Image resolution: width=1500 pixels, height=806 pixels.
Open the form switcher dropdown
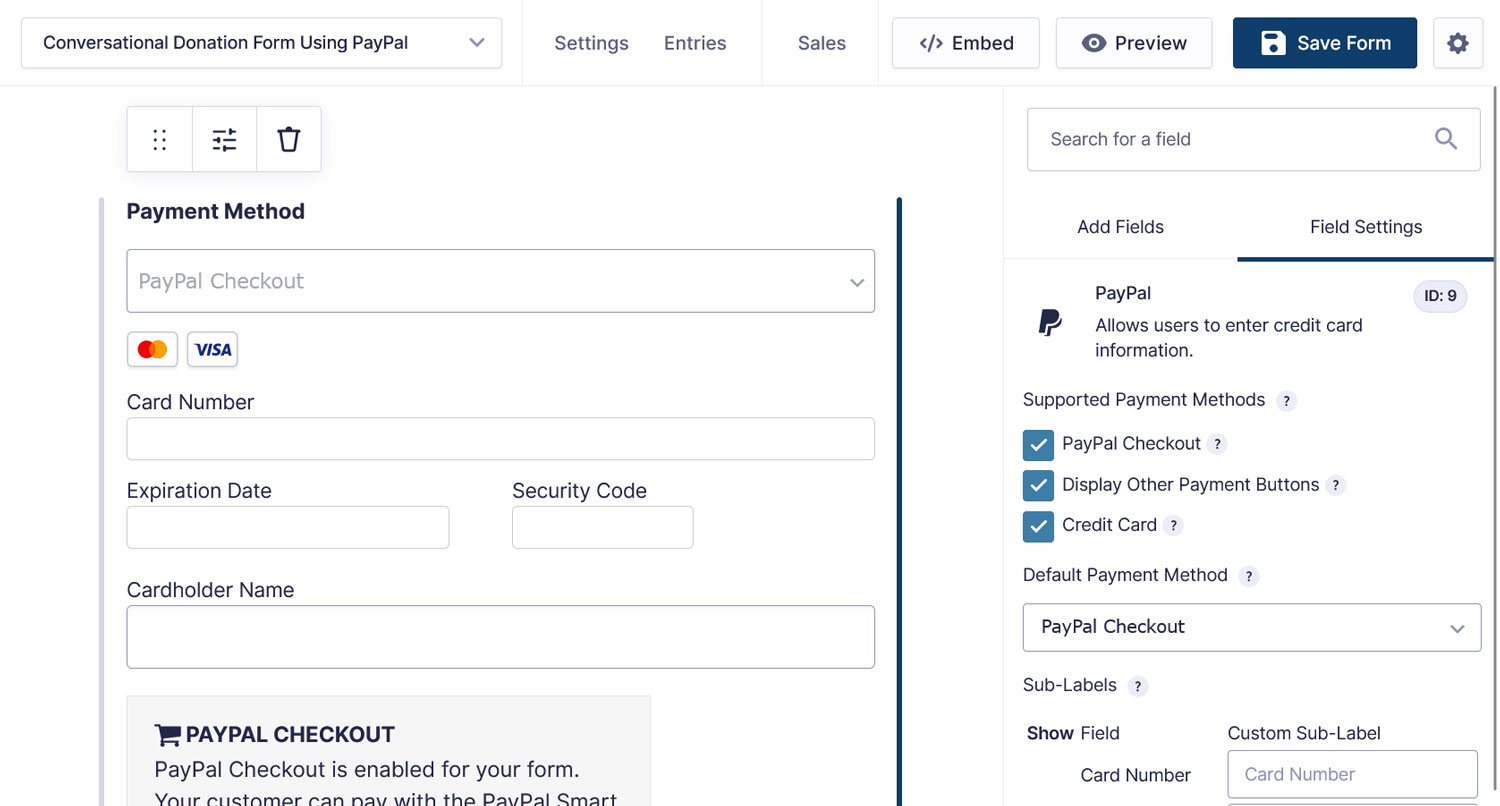click(x=261, y=43)
